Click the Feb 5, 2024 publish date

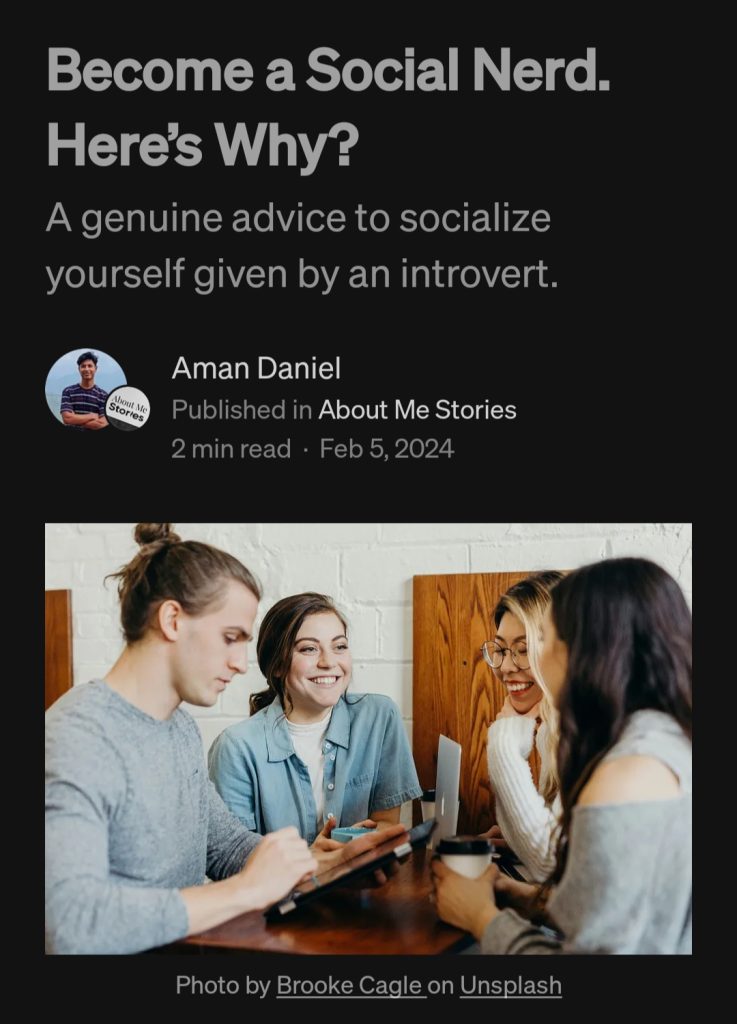click(386, 449)
